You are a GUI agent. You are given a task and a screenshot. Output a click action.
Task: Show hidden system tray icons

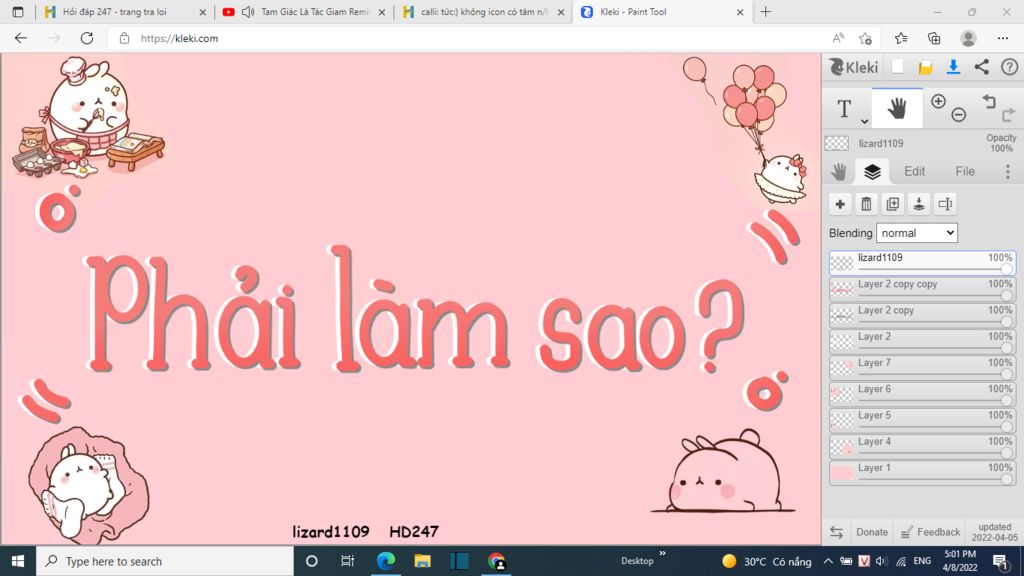828,561
